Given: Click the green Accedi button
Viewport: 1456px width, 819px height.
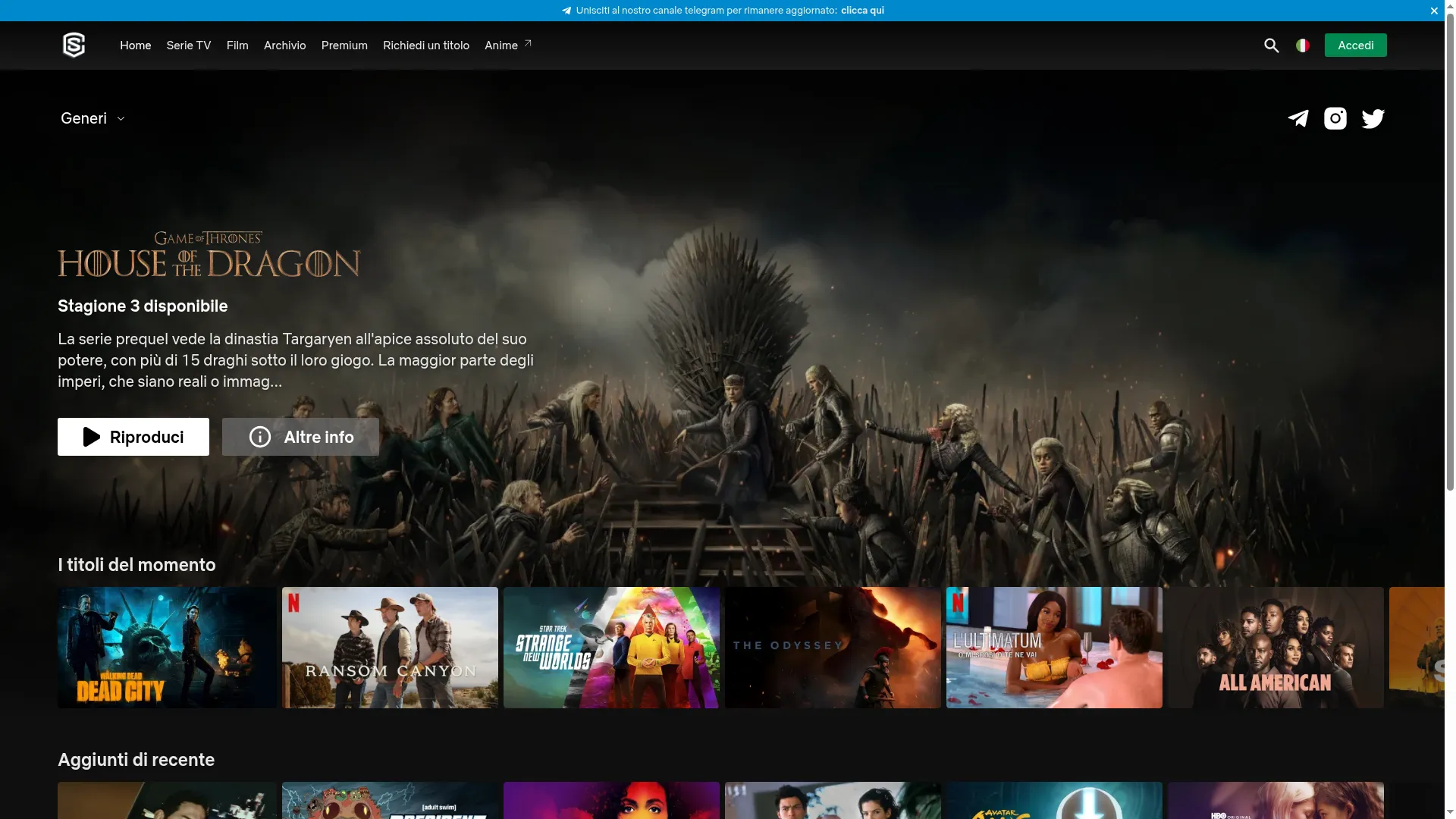Looking at the screenshot, I should 1355,45.
